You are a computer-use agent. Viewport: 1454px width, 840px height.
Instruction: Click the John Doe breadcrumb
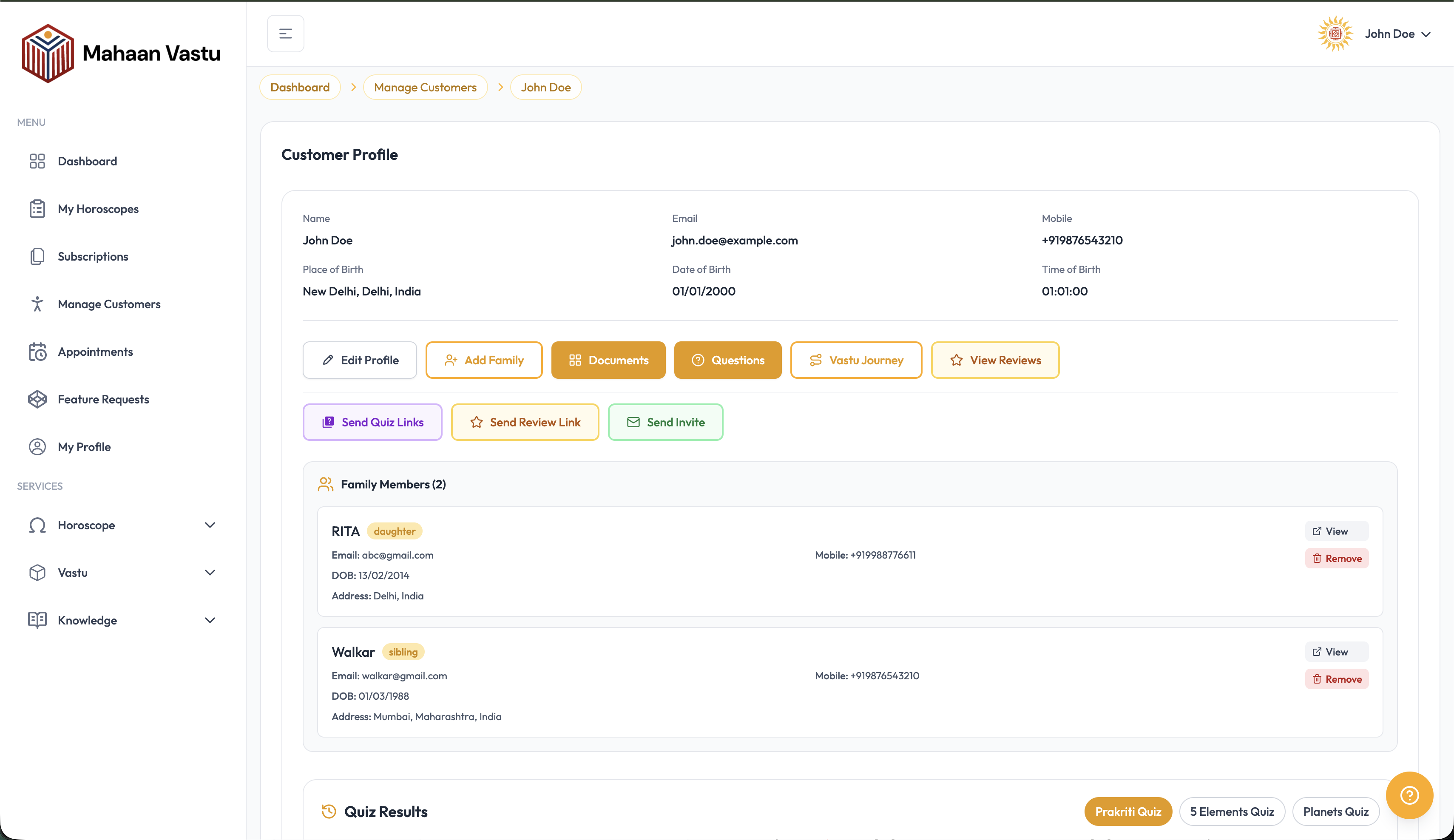pyautogui.click(x=546, y=87)
